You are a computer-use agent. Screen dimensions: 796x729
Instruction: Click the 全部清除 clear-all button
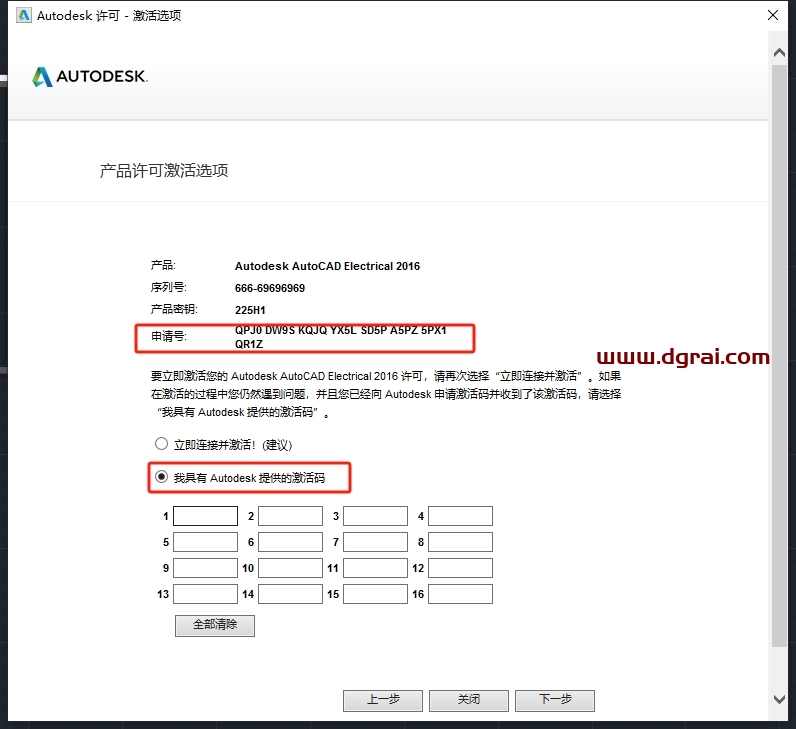[x=215, y=625]
